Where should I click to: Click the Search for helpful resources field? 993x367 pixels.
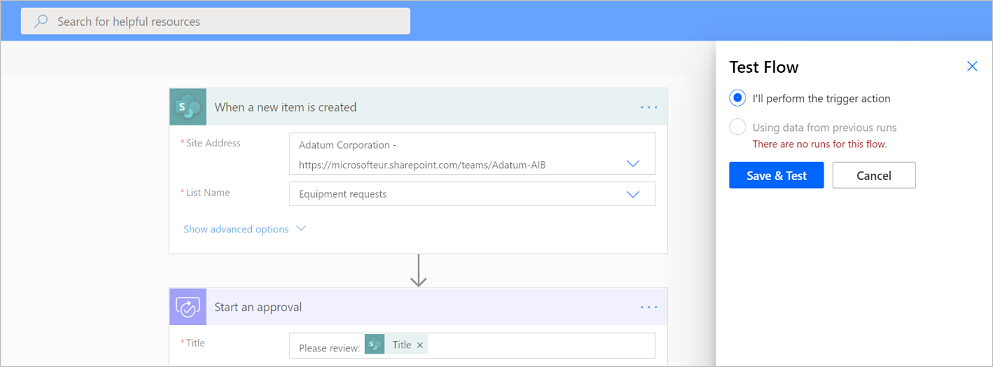pos(215,22)
